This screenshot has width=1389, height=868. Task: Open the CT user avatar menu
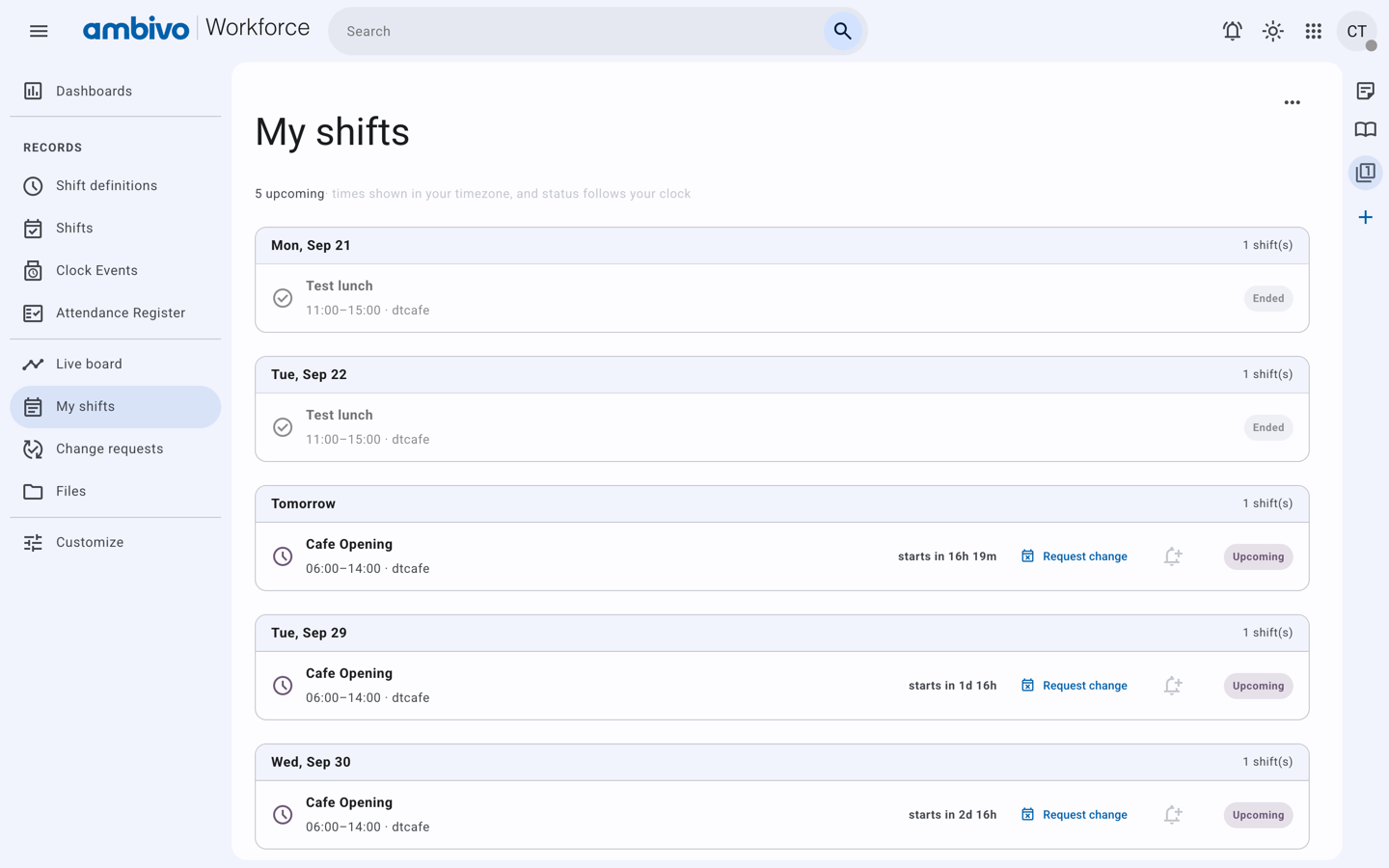tap(1356, 31)
